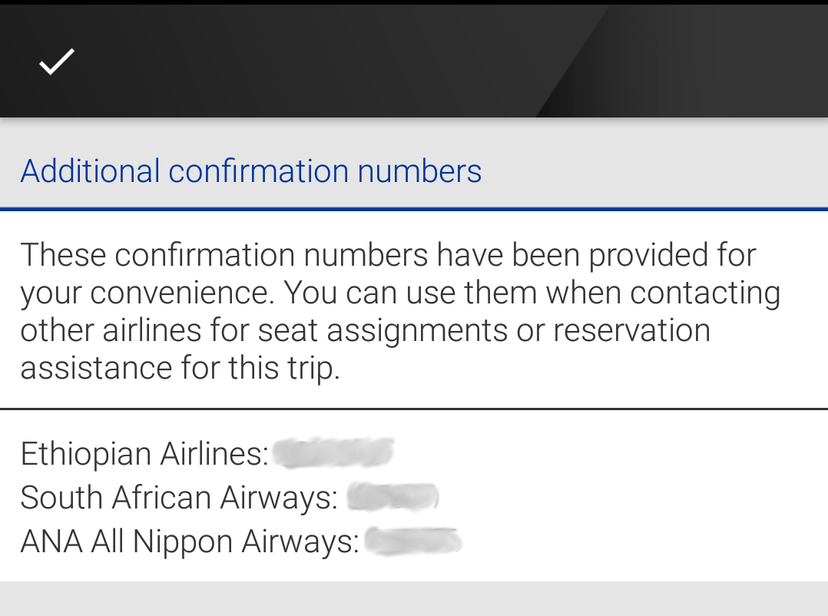Screen dimensions: 828x616
Task: Tap the explanatory paragraph about confirmation numbers
Action: [x=400, y=310]
